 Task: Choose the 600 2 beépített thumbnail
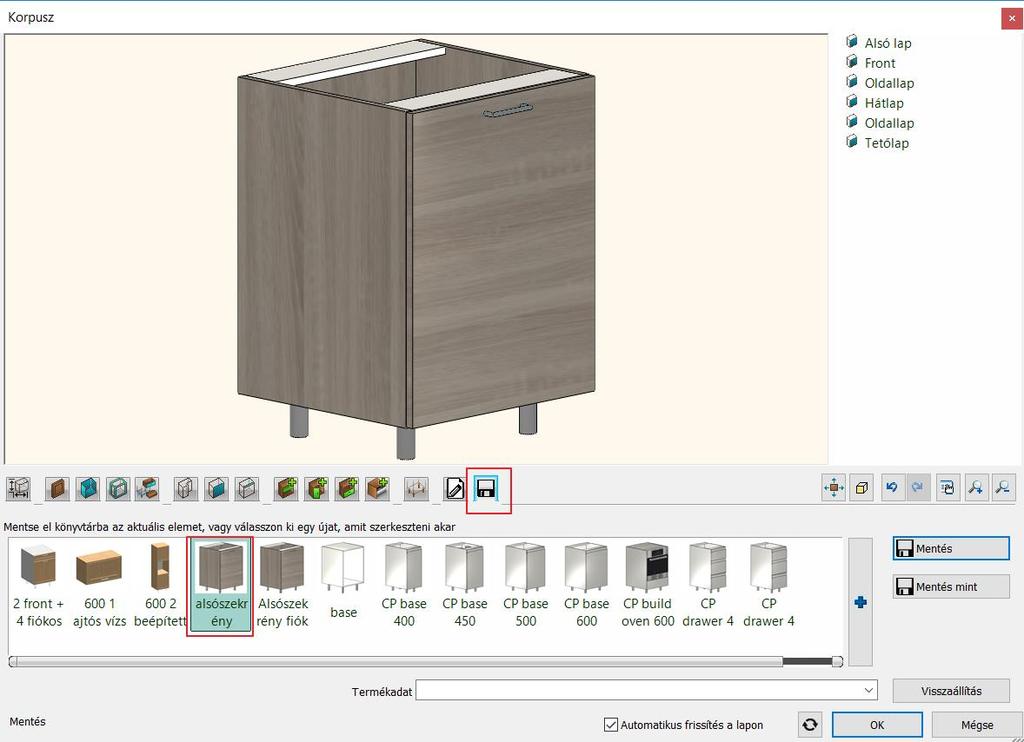pos(160,586)
